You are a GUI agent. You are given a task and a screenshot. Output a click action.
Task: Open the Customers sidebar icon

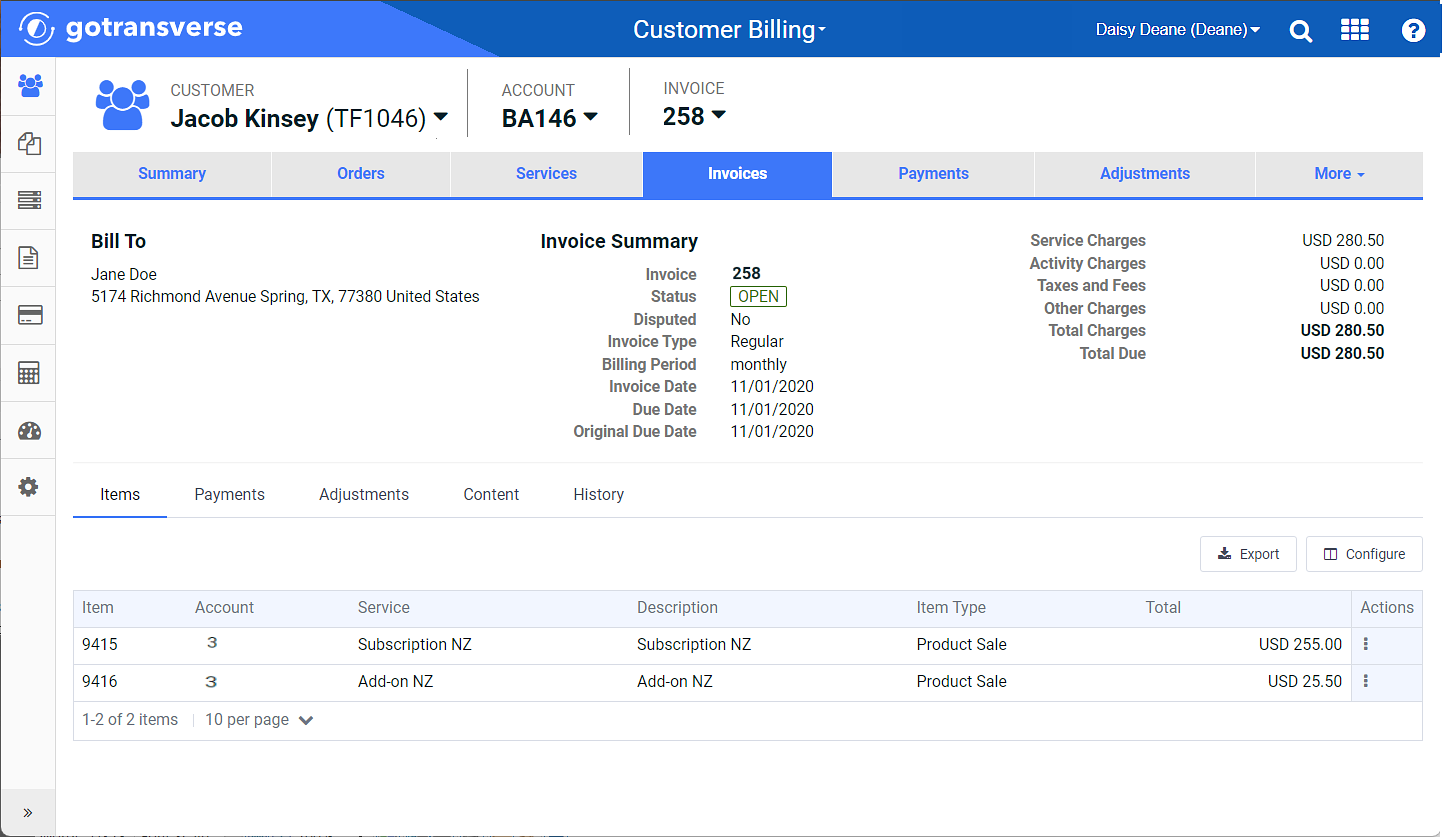pos(30,85)
